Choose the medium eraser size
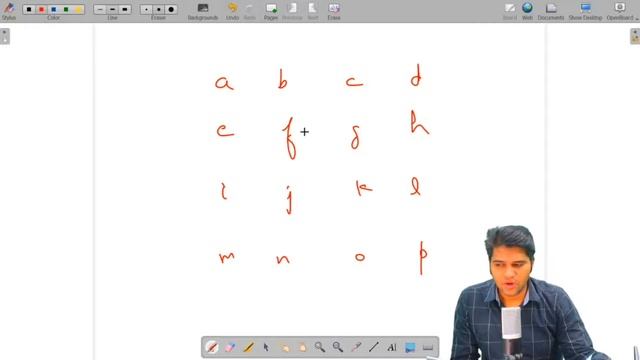The height and width of the screenshot is (360, 640). (158, 9)
